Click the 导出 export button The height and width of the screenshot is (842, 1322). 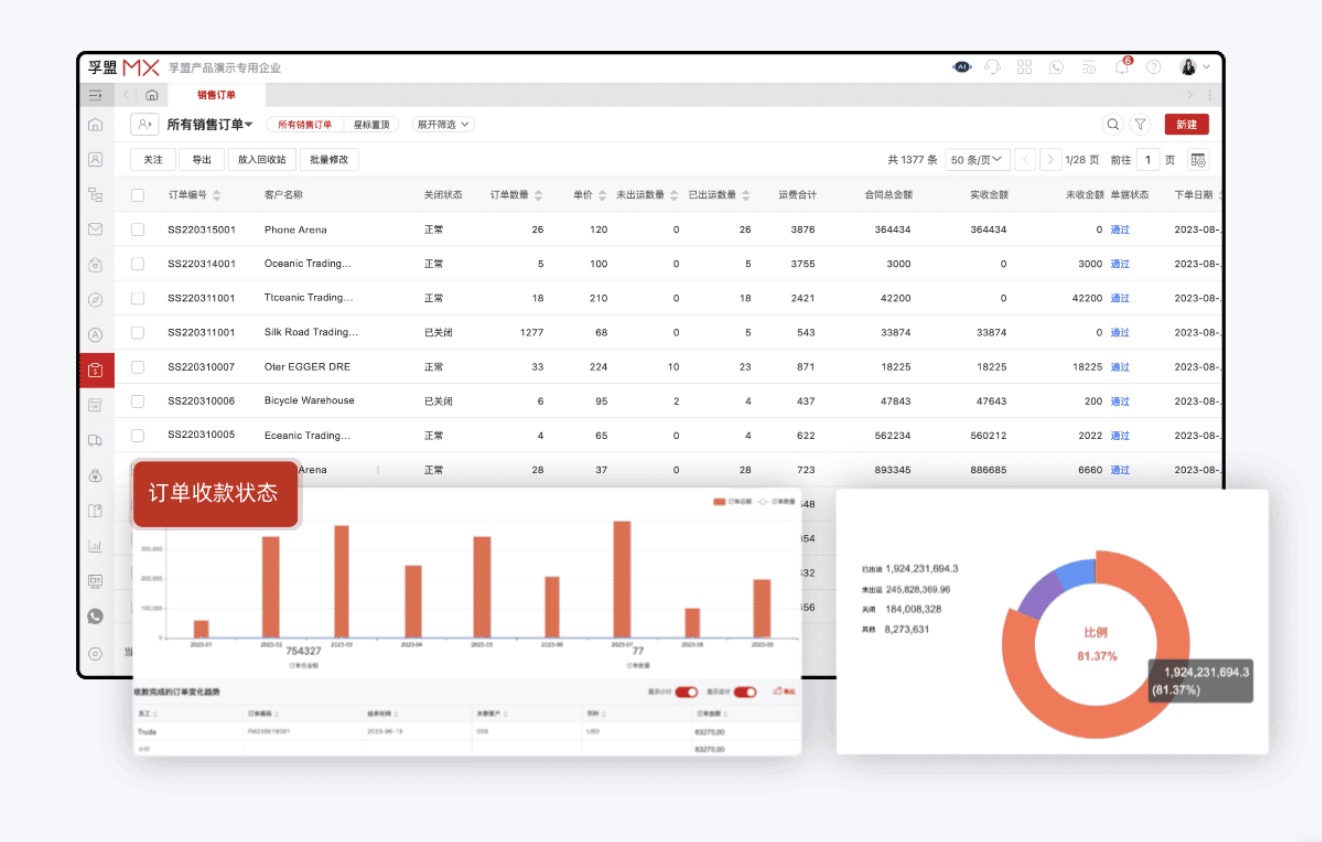coord(201,160)
